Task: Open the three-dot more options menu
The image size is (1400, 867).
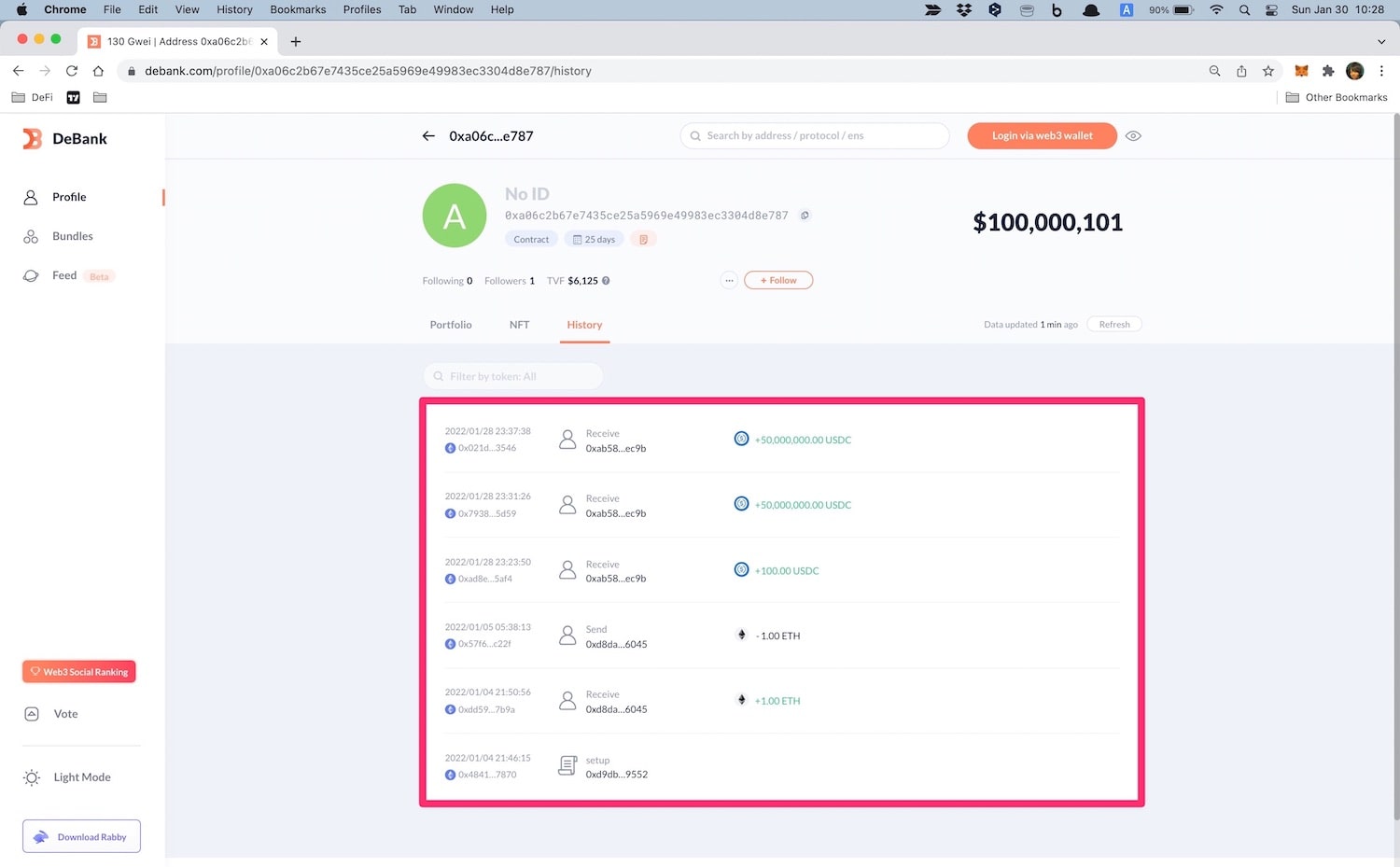Action: [x=729, y=280]
